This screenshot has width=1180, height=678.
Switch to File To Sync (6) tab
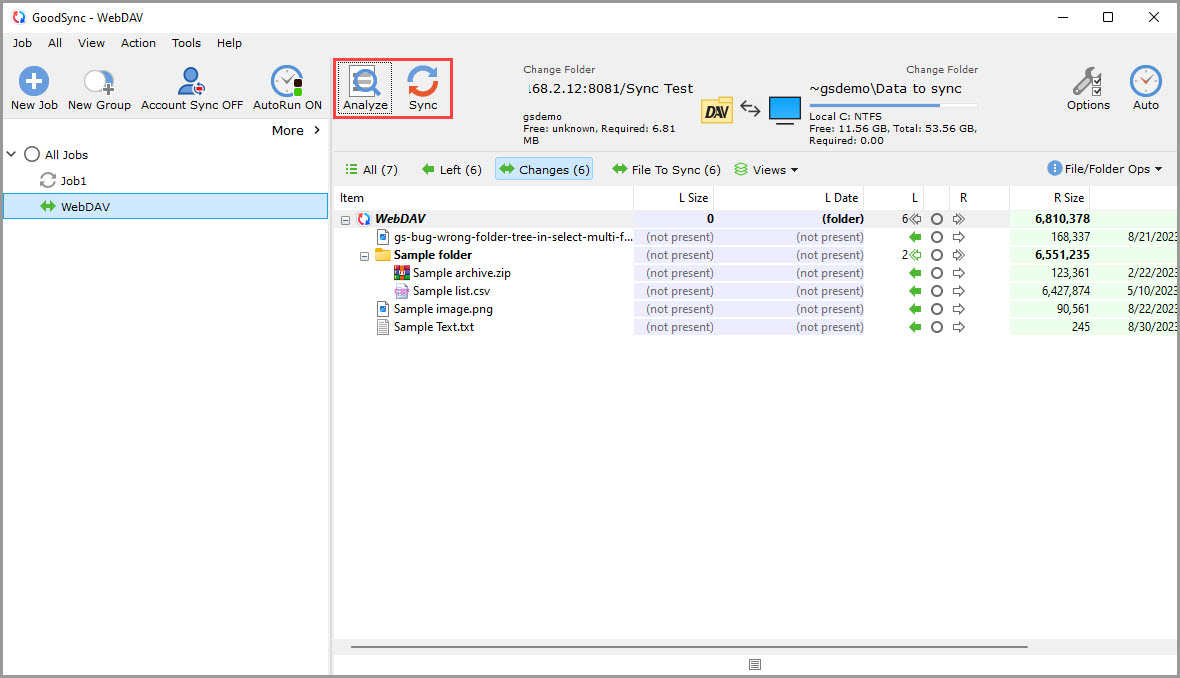[667, 169]
